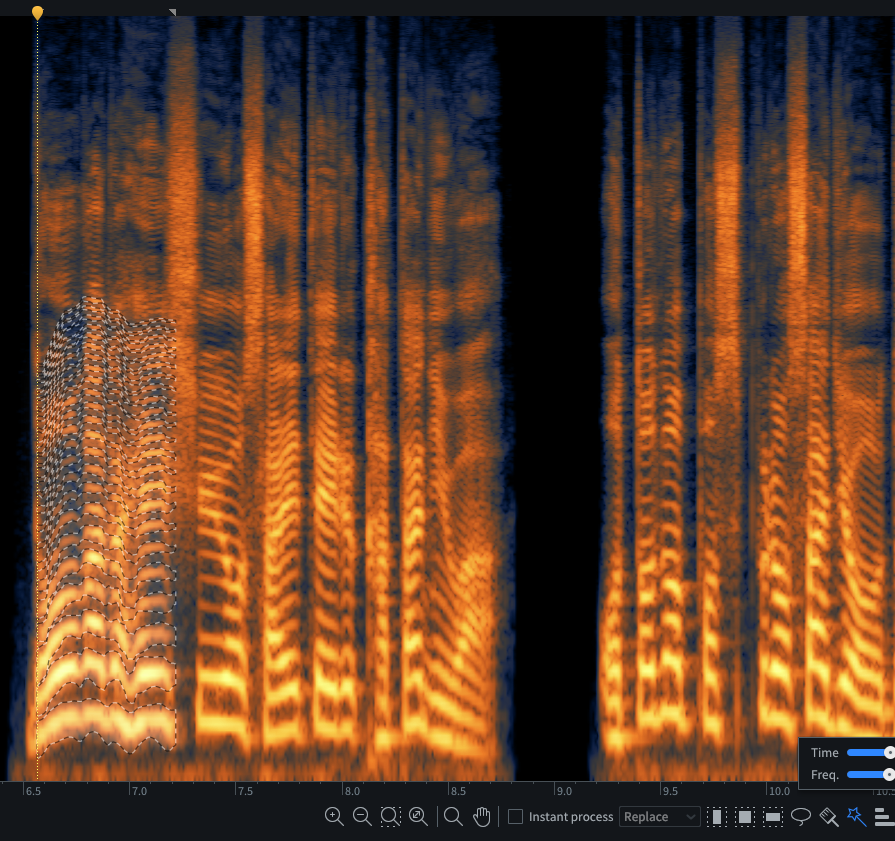The height and width of the screenshot is (841, 895).
Task: Choose the time selection tool
Action: pyautogui.click(x=716, y=817)
